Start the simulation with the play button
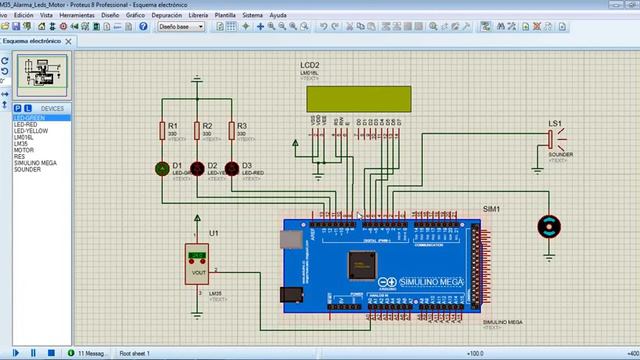This screenshot has height=360, width=640. point(16,353)
